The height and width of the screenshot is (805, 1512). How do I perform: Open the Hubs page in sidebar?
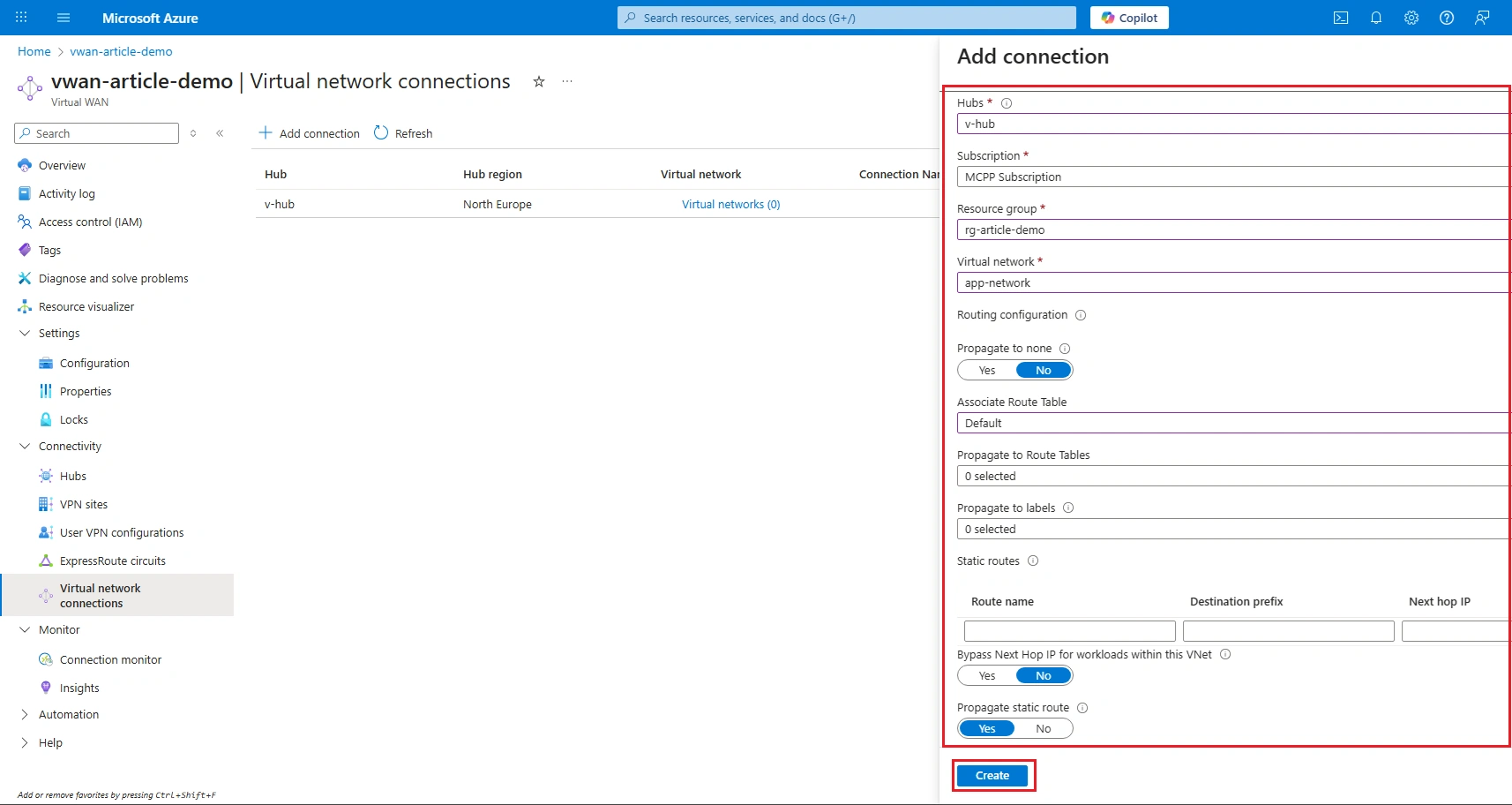click(73, 476)
